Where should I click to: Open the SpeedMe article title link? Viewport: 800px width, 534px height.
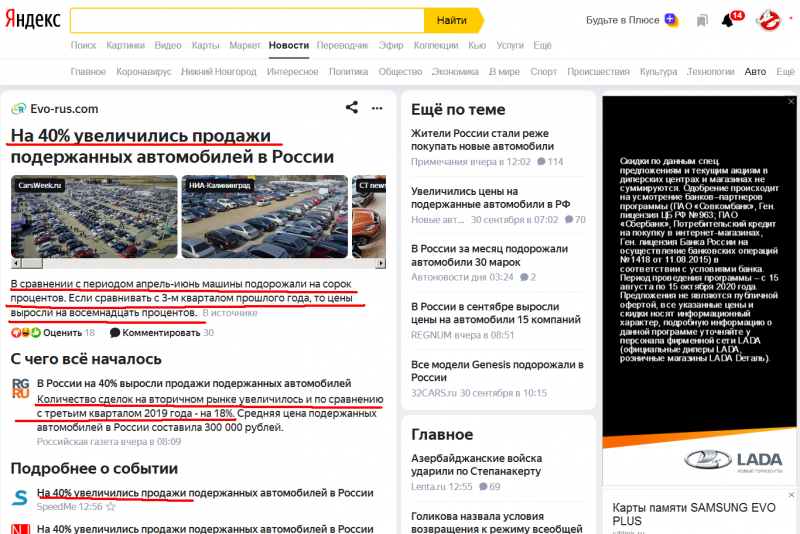pos(205,493)
